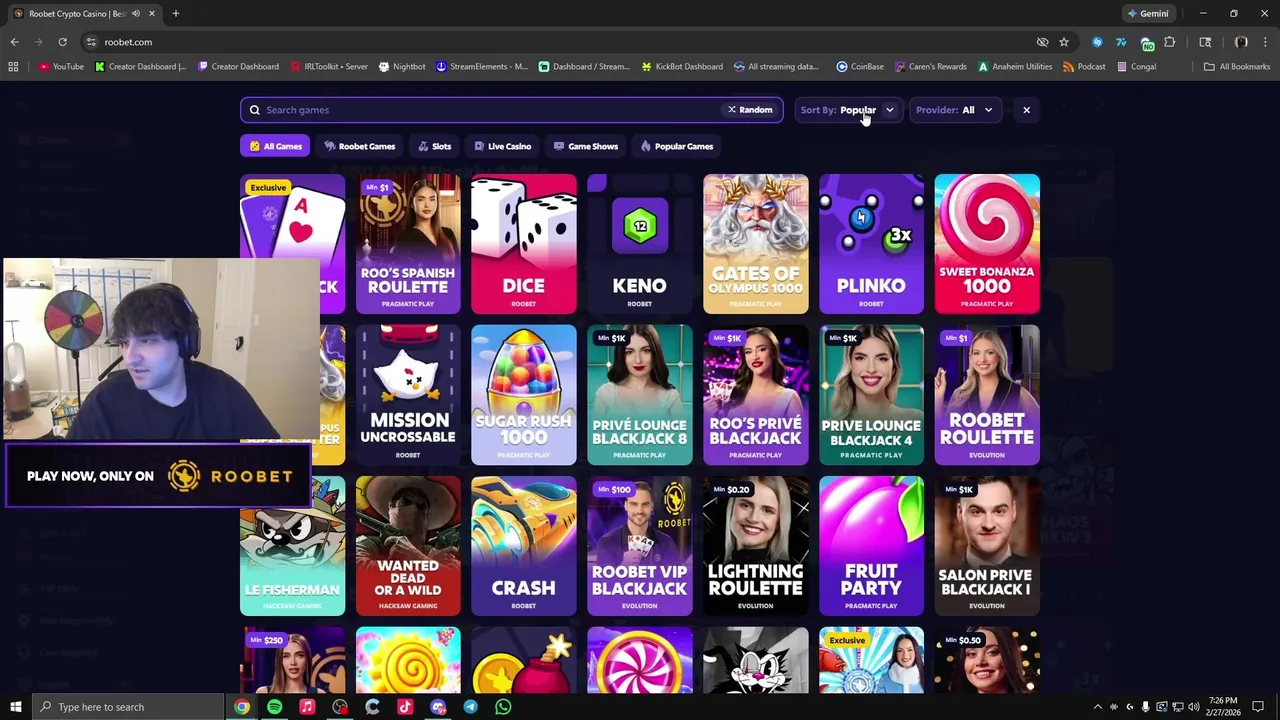Viewport: 1280px width, 720px height.
Task: Open Wanted Dead or a Wild tile
Action: pos(408,546)
